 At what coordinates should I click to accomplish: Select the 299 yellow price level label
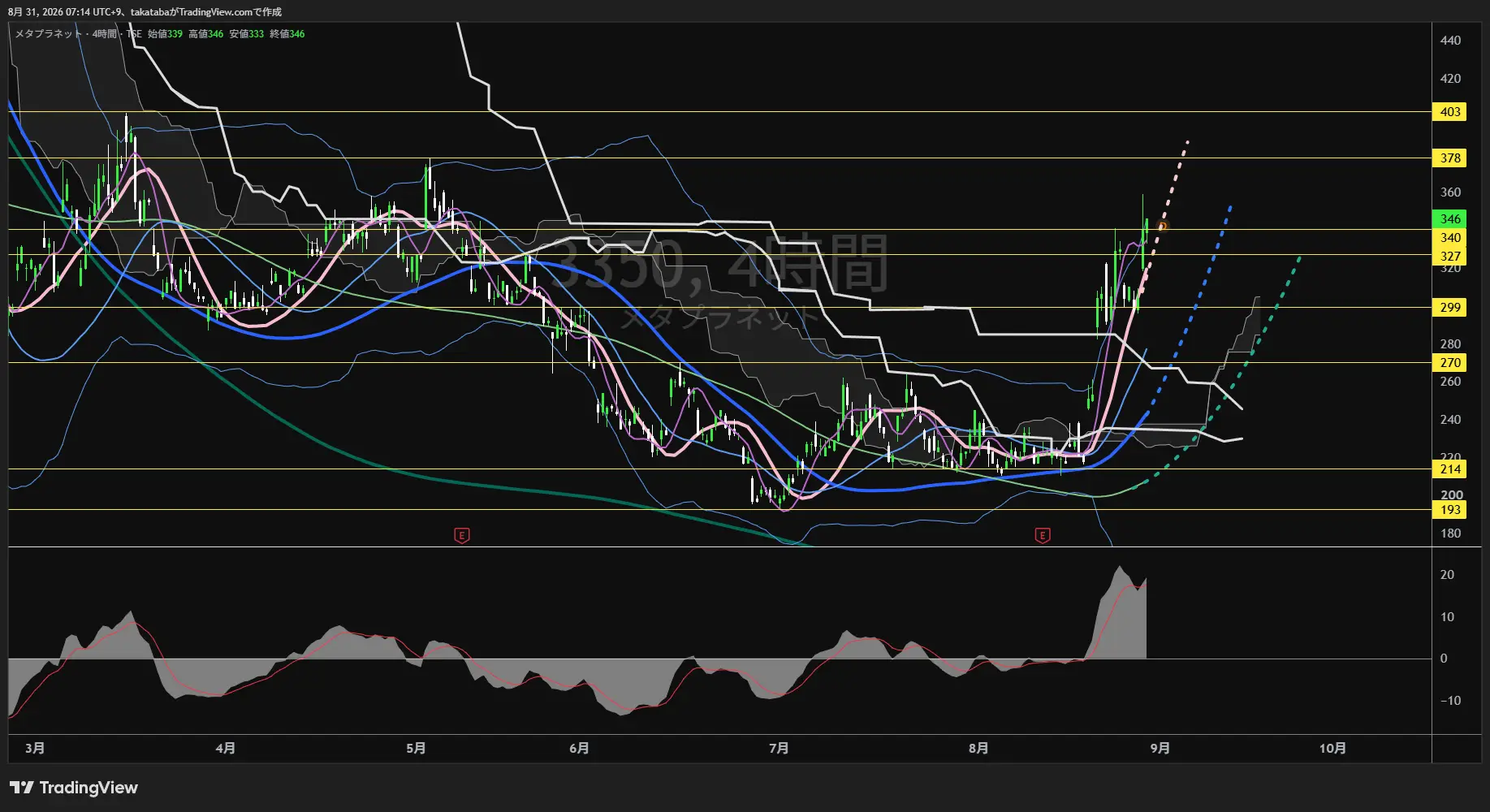1450,308
